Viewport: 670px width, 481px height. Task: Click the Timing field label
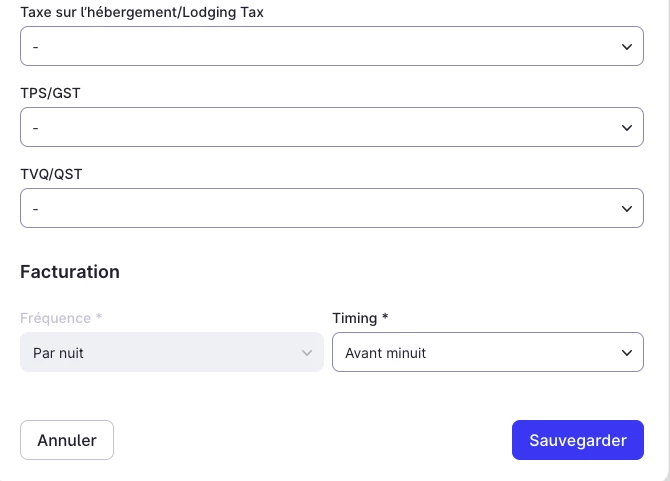coord(360,318)
